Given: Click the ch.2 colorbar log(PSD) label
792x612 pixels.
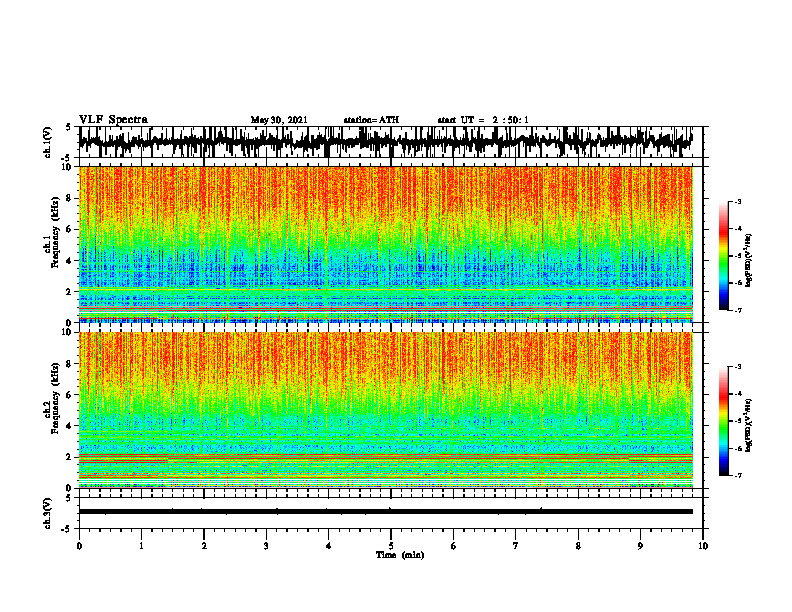Looking at the screenshot, I should coord(749,424).
